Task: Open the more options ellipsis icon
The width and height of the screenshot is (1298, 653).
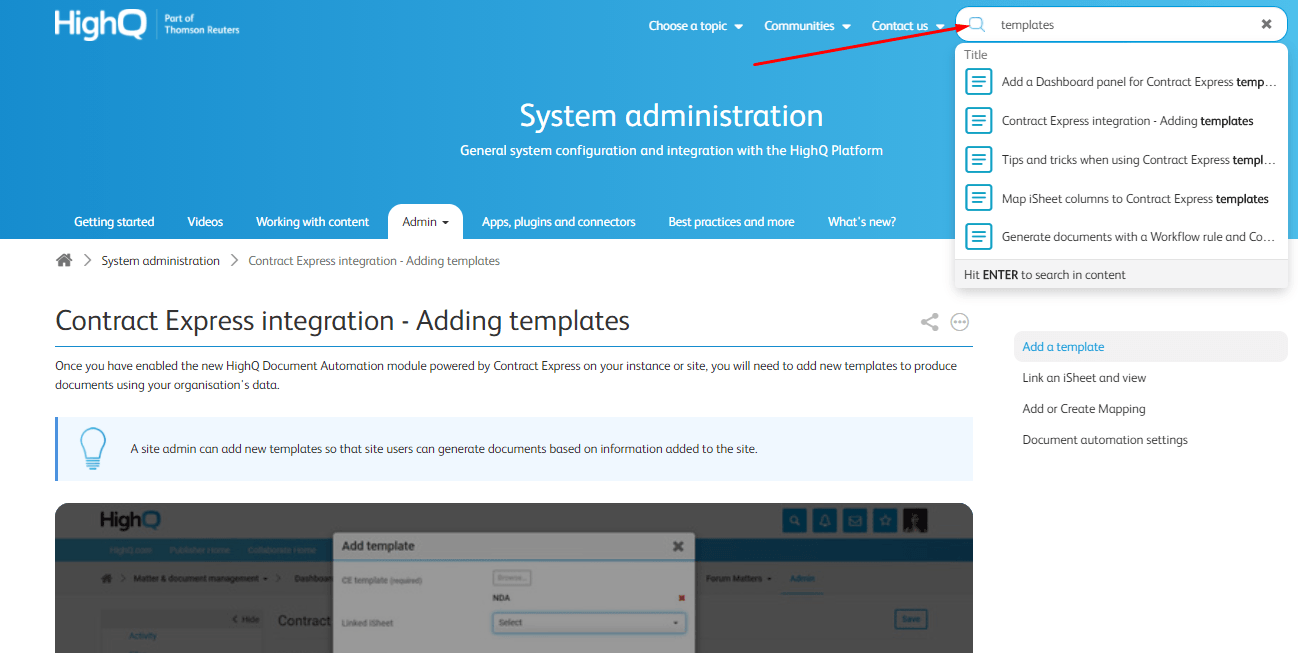Action: (x=960, y=322)
